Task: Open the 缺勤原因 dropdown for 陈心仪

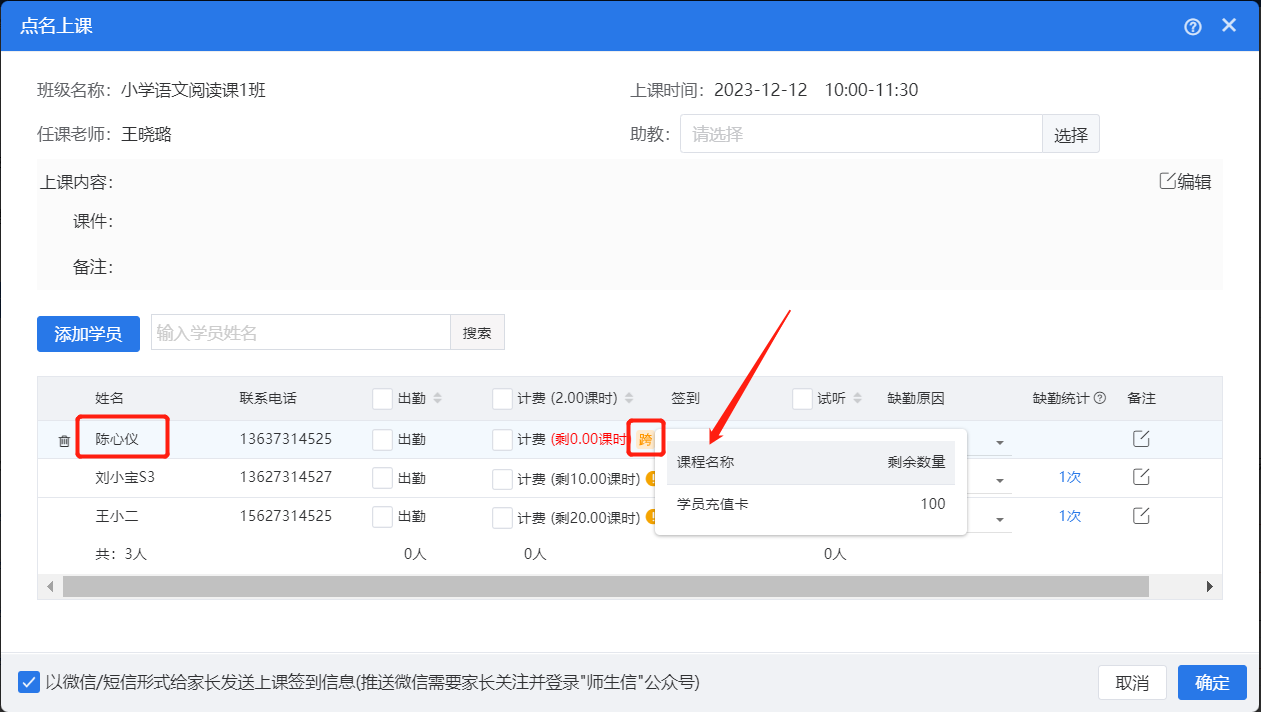Action: point(1001,441)
